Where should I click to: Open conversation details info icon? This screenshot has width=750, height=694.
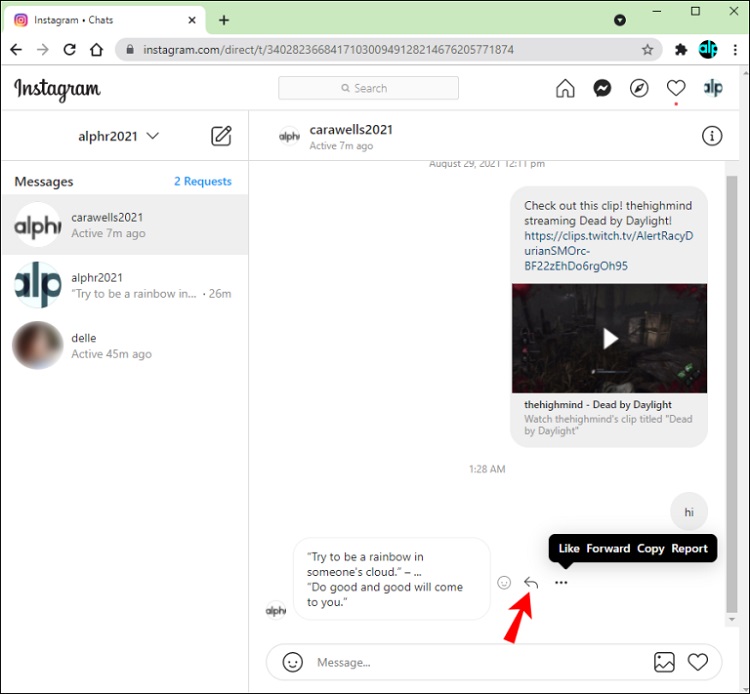(x=712, y=136)
